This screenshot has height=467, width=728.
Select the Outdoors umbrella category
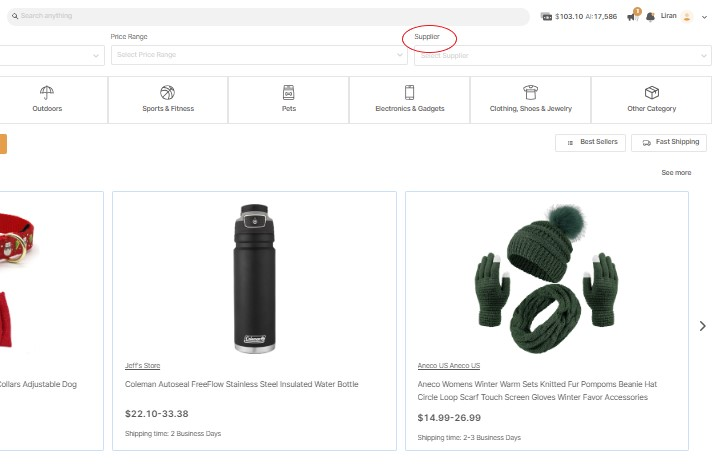47,92
